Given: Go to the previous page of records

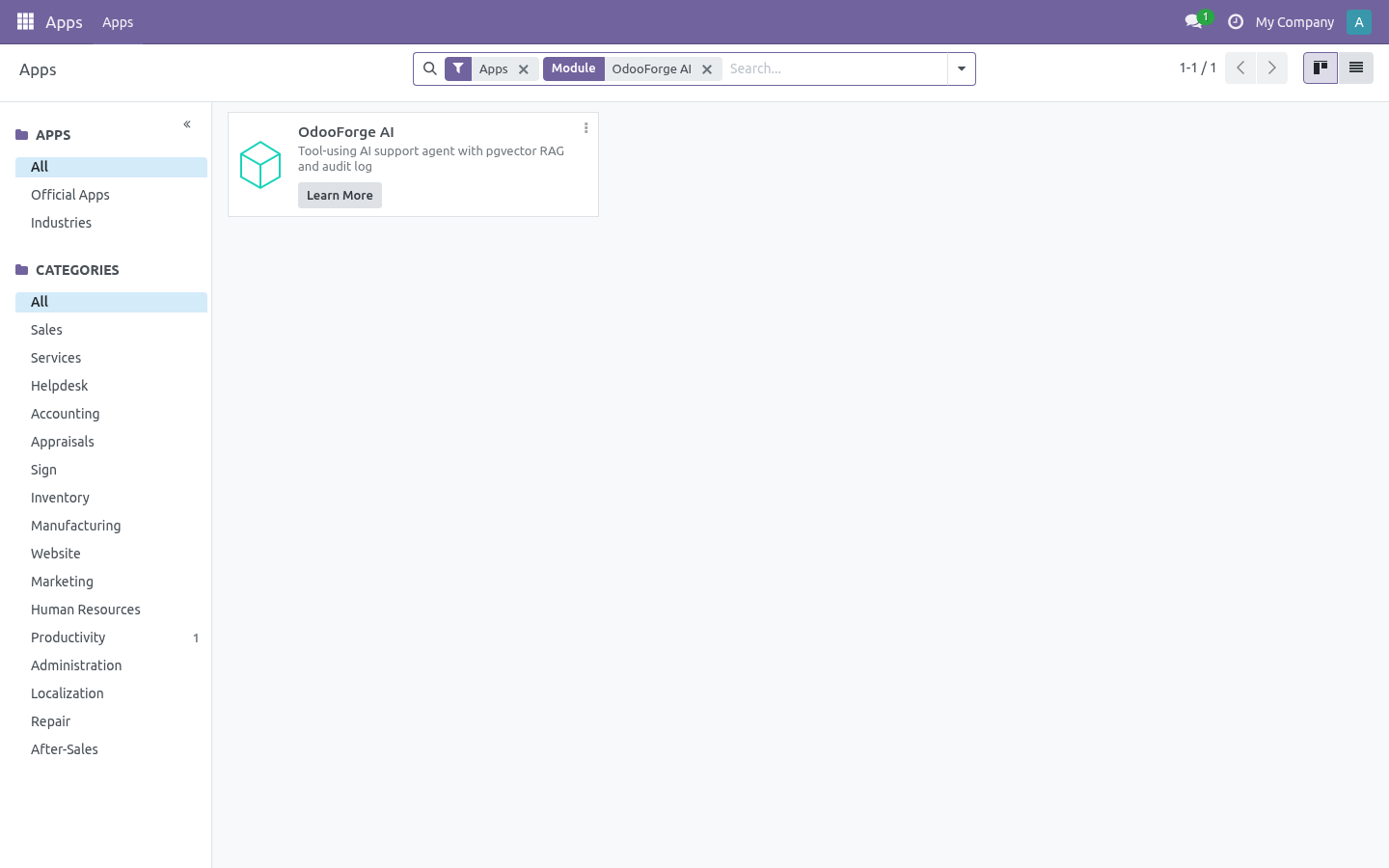Looking at the screenshot, I should point(1240,68).
